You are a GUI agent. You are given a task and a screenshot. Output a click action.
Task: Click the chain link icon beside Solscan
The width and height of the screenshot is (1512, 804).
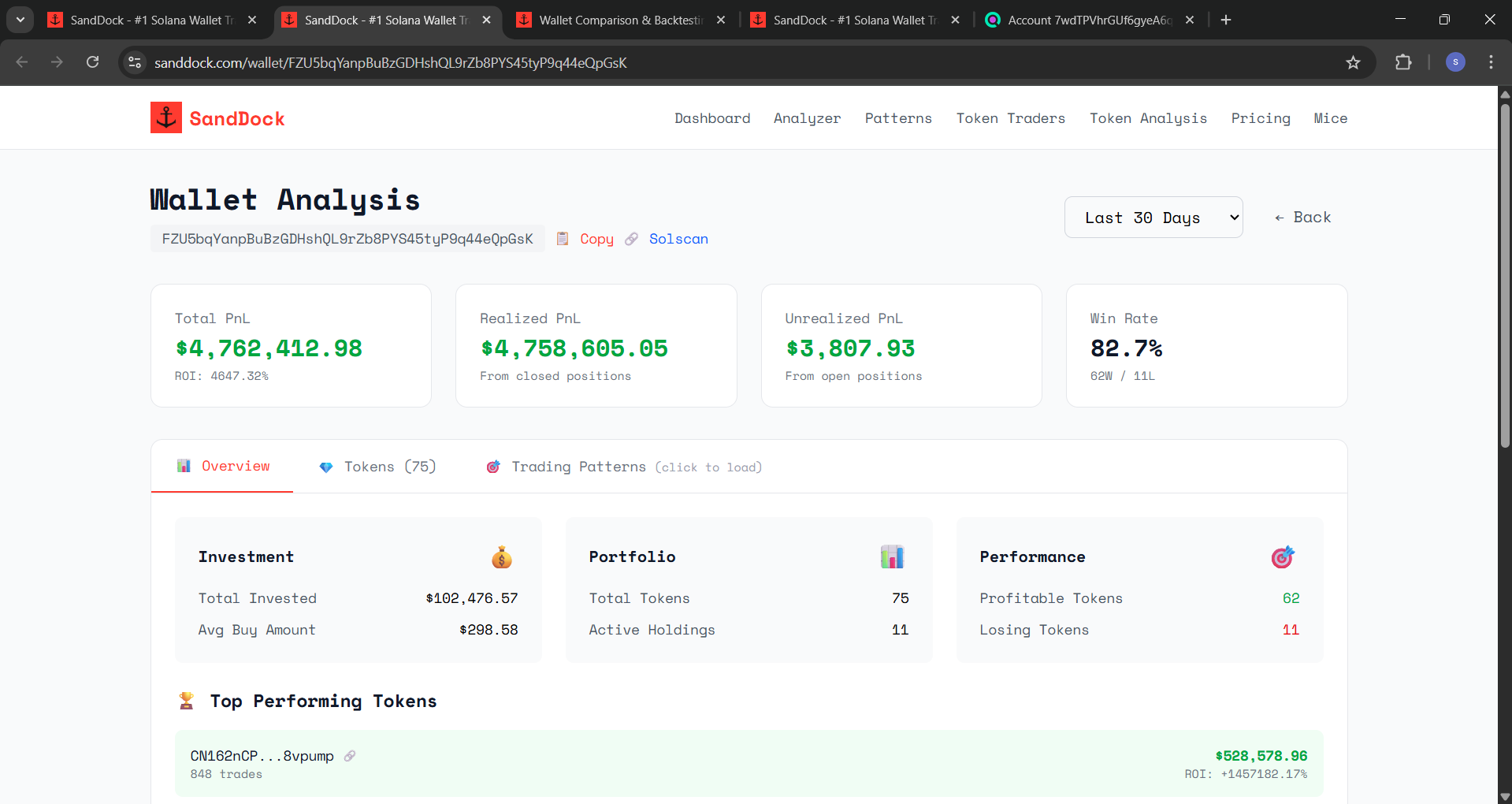(631, 239)
